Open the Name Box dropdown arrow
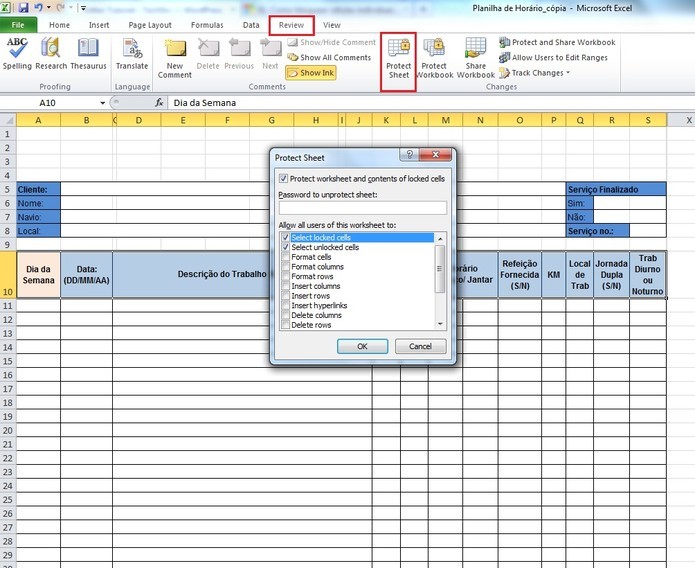 102,103
